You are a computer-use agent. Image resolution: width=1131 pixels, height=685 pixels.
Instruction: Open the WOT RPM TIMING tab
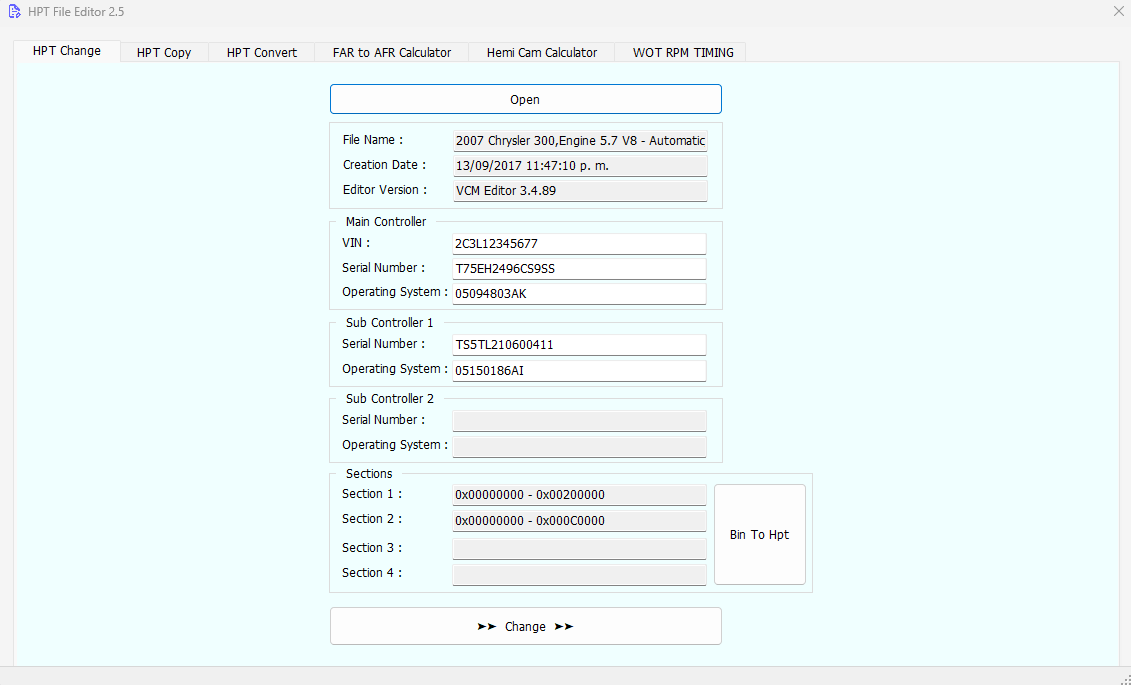683,52
